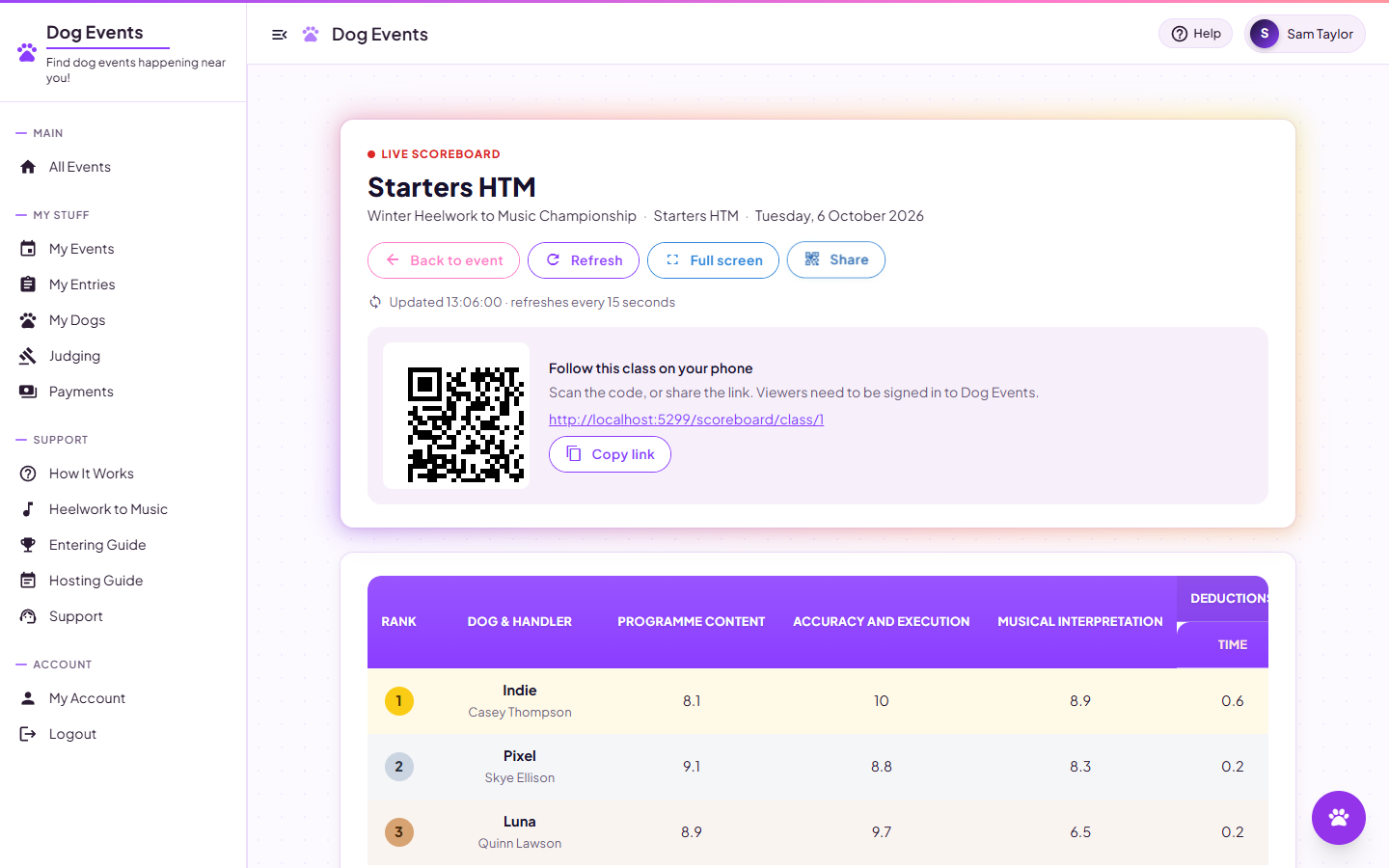1389x868 pixels.
Task: Click the Hosting Guide calendar icon
Action: (x=28, y=581)
